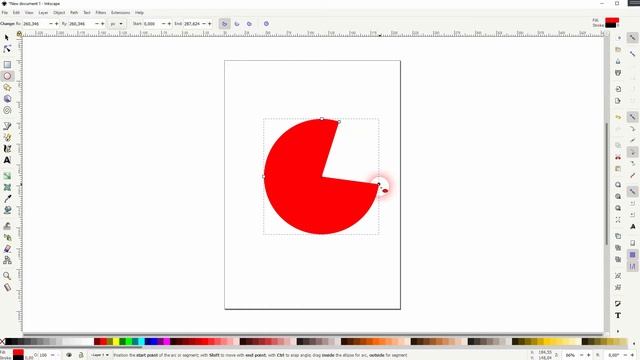Screen dimensions: 640x360
Task: Switch arc to open arc mode
Action: pos(237,24)
